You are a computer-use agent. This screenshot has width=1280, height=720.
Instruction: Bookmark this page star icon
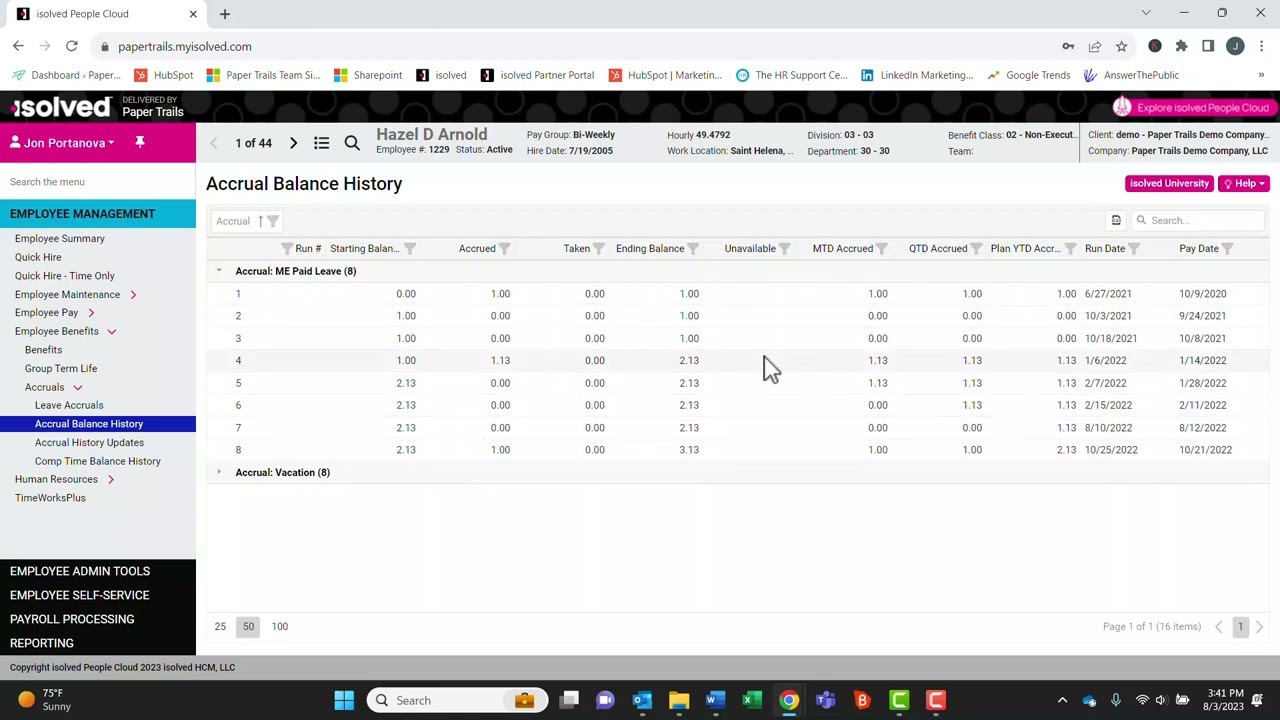tap(1121, 46)
